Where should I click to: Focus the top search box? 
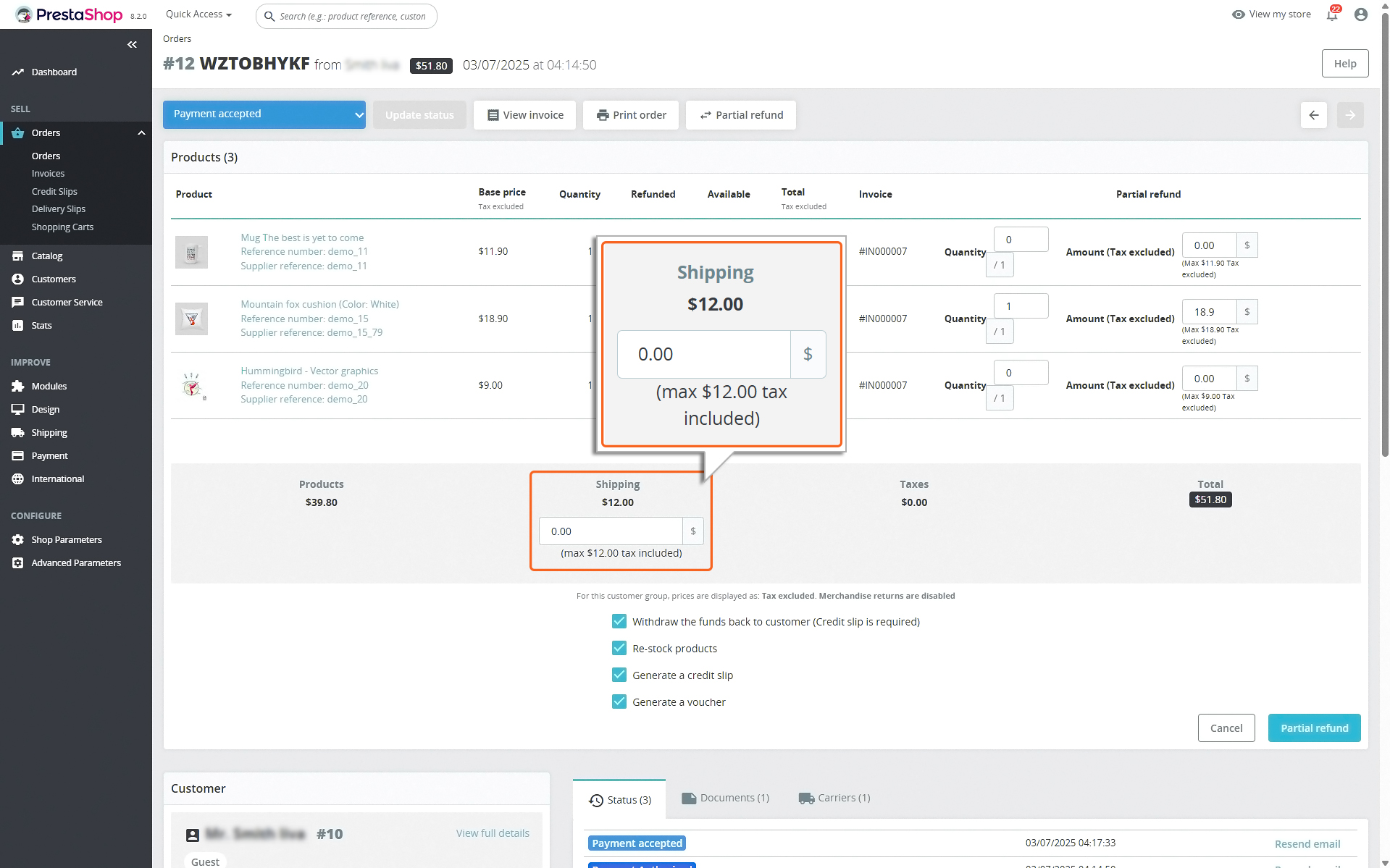346,16
